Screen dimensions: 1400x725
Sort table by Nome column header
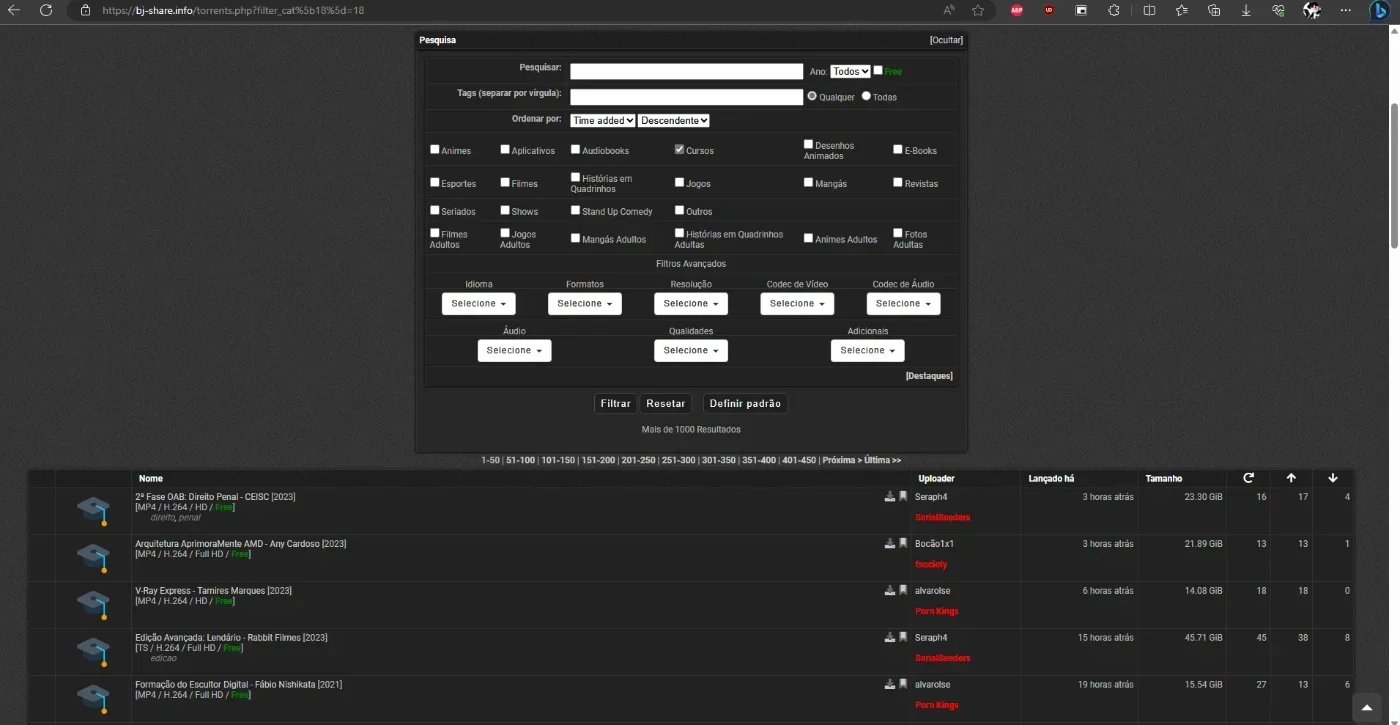150,478
